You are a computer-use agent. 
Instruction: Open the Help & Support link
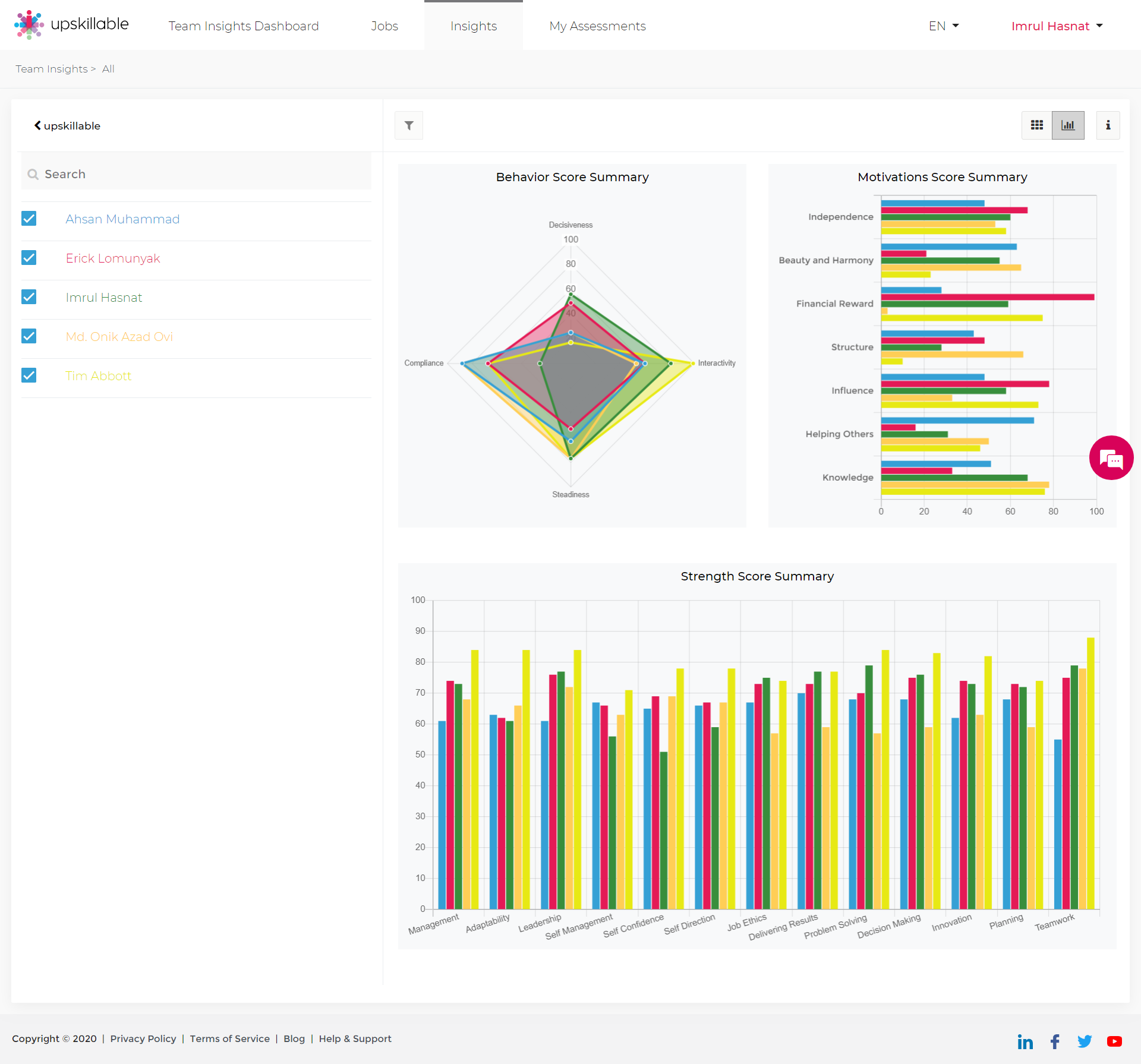(355, 1038)
